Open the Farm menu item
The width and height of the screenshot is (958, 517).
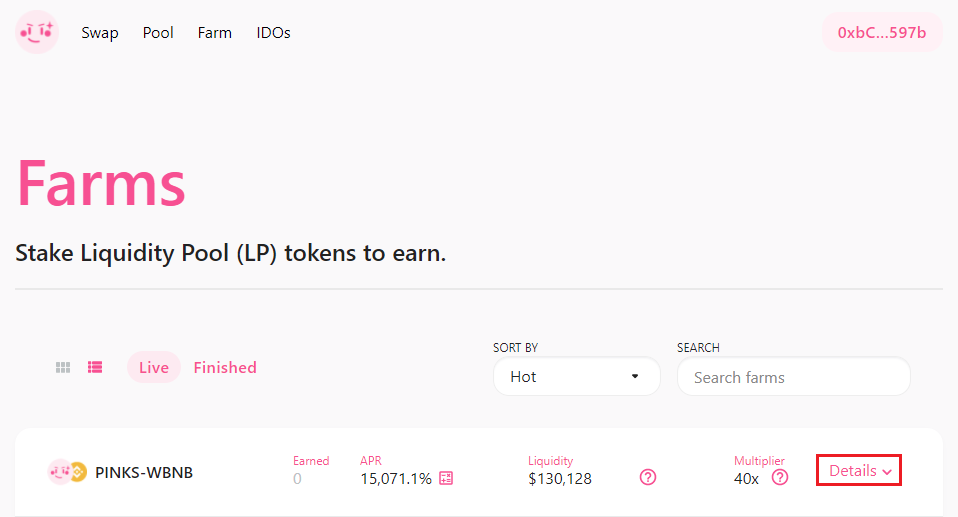pyautogui.click(x=215, y=33)
